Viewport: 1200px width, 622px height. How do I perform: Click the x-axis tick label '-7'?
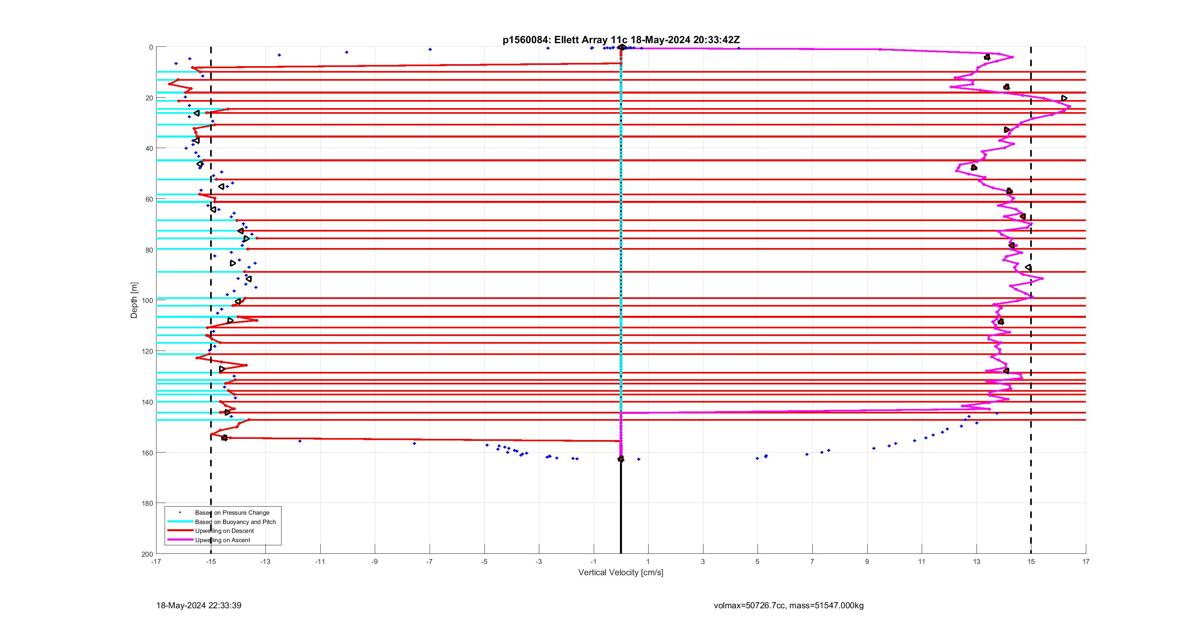point(430,561)
